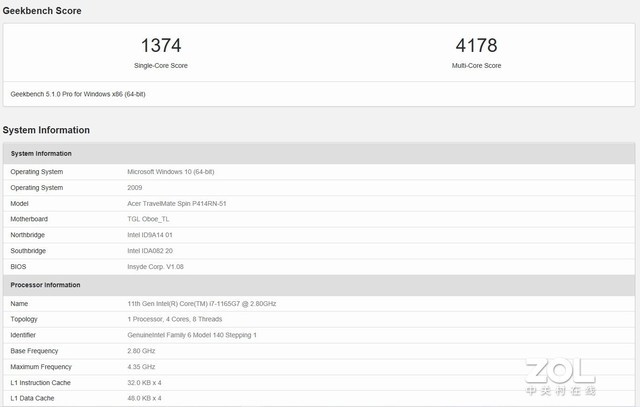Select GenuineIntel Family 6 Model 140 identifier
Viewport: 640px width, 407px height.
[192, 335]
